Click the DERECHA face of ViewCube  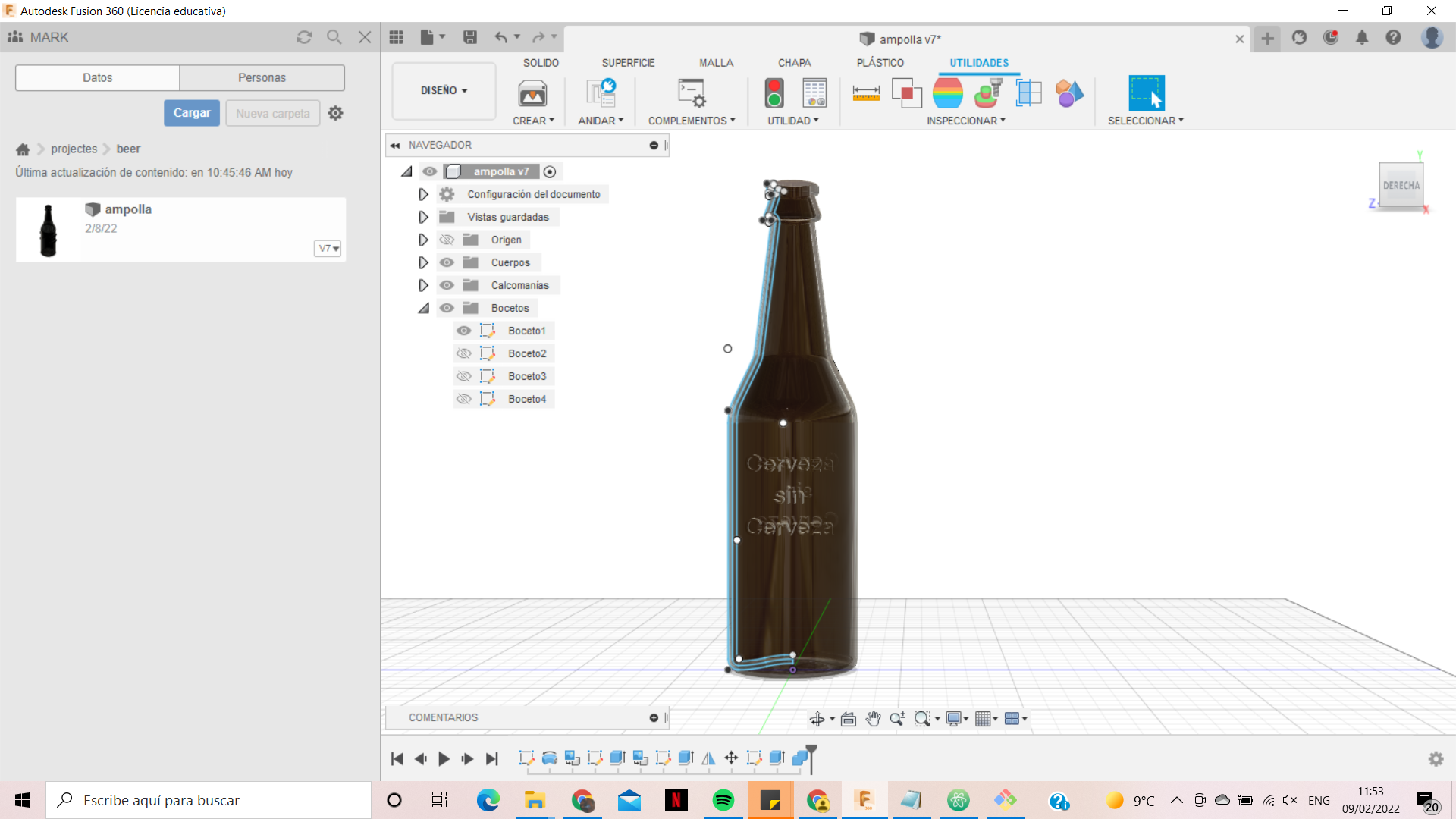1401,185
